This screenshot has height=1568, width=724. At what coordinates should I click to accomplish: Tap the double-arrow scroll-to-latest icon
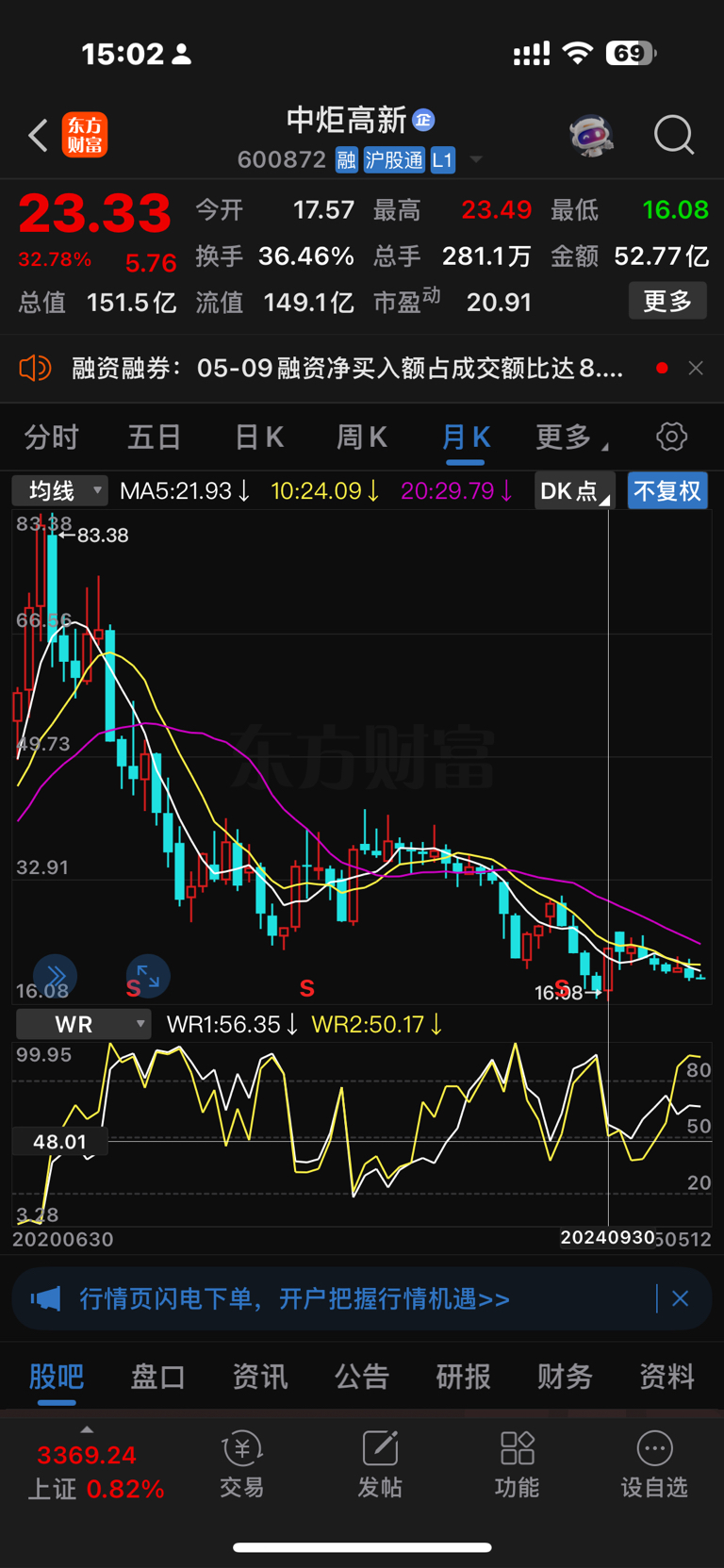point(55,976)
